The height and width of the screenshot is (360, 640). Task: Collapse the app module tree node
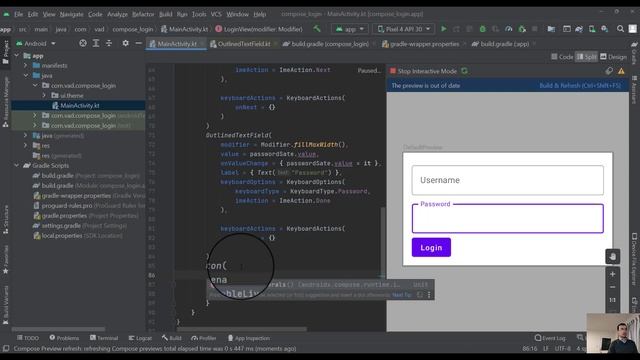click(x=17, y=56)
